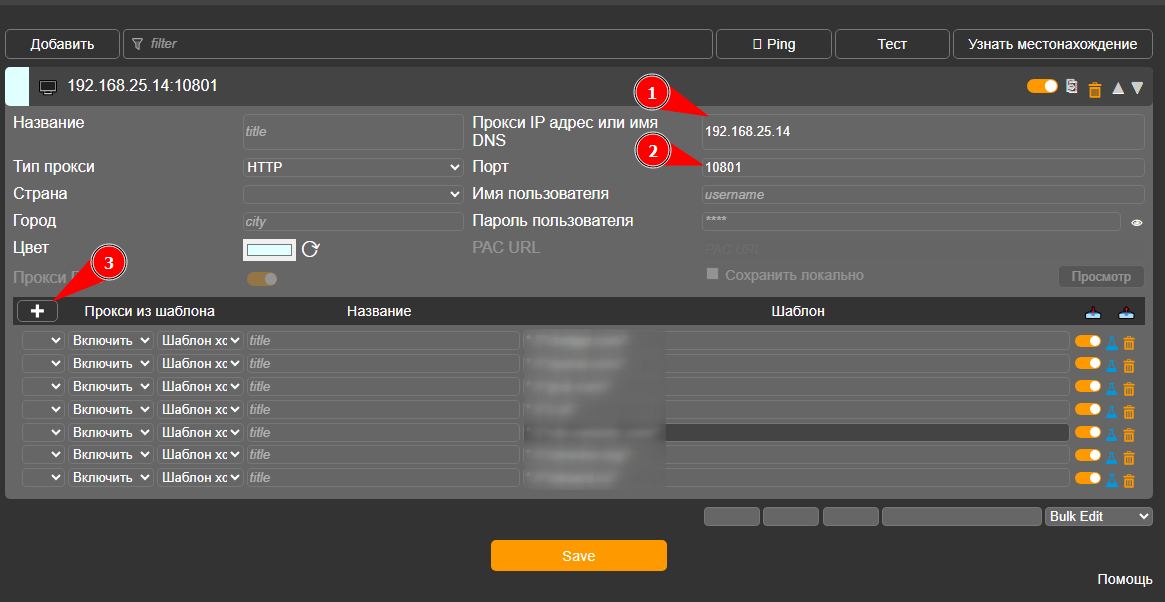Reveal password with the eye icon
This screenshot has height=602, width=1165.
1137,222
